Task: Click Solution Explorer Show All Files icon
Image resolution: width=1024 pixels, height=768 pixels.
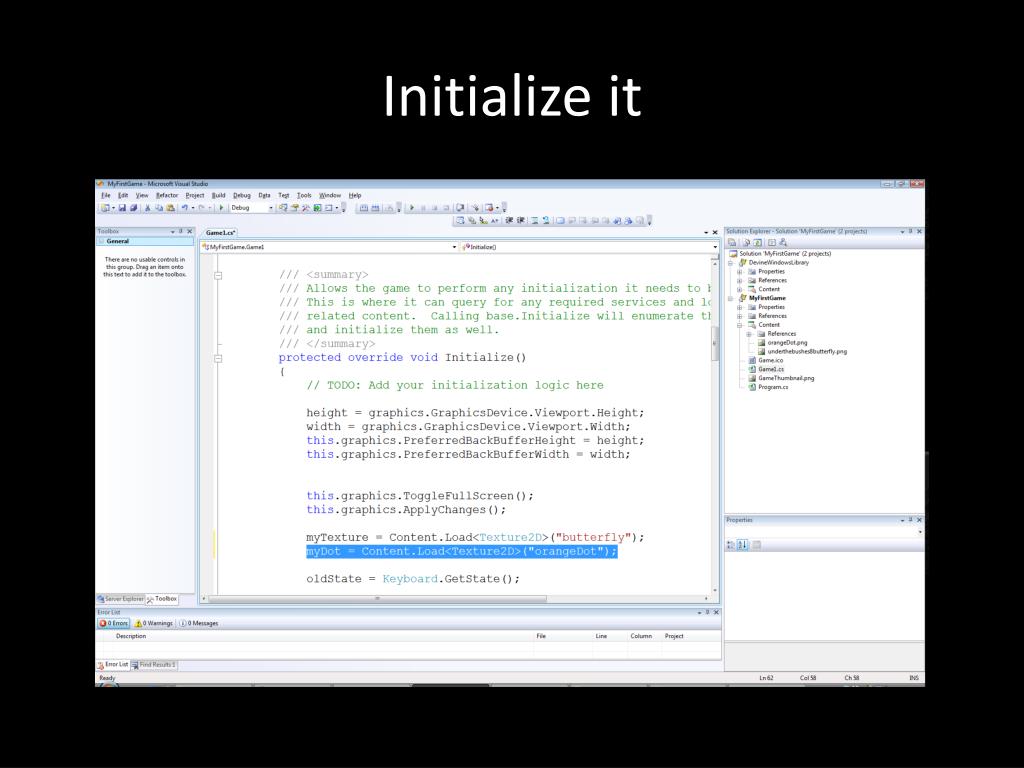Action: (747, 242)
